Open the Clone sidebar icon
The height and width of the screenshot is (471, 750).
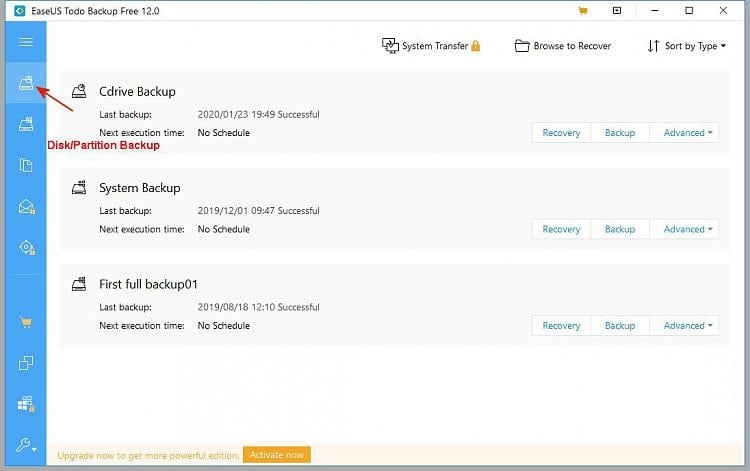point(26,363)
